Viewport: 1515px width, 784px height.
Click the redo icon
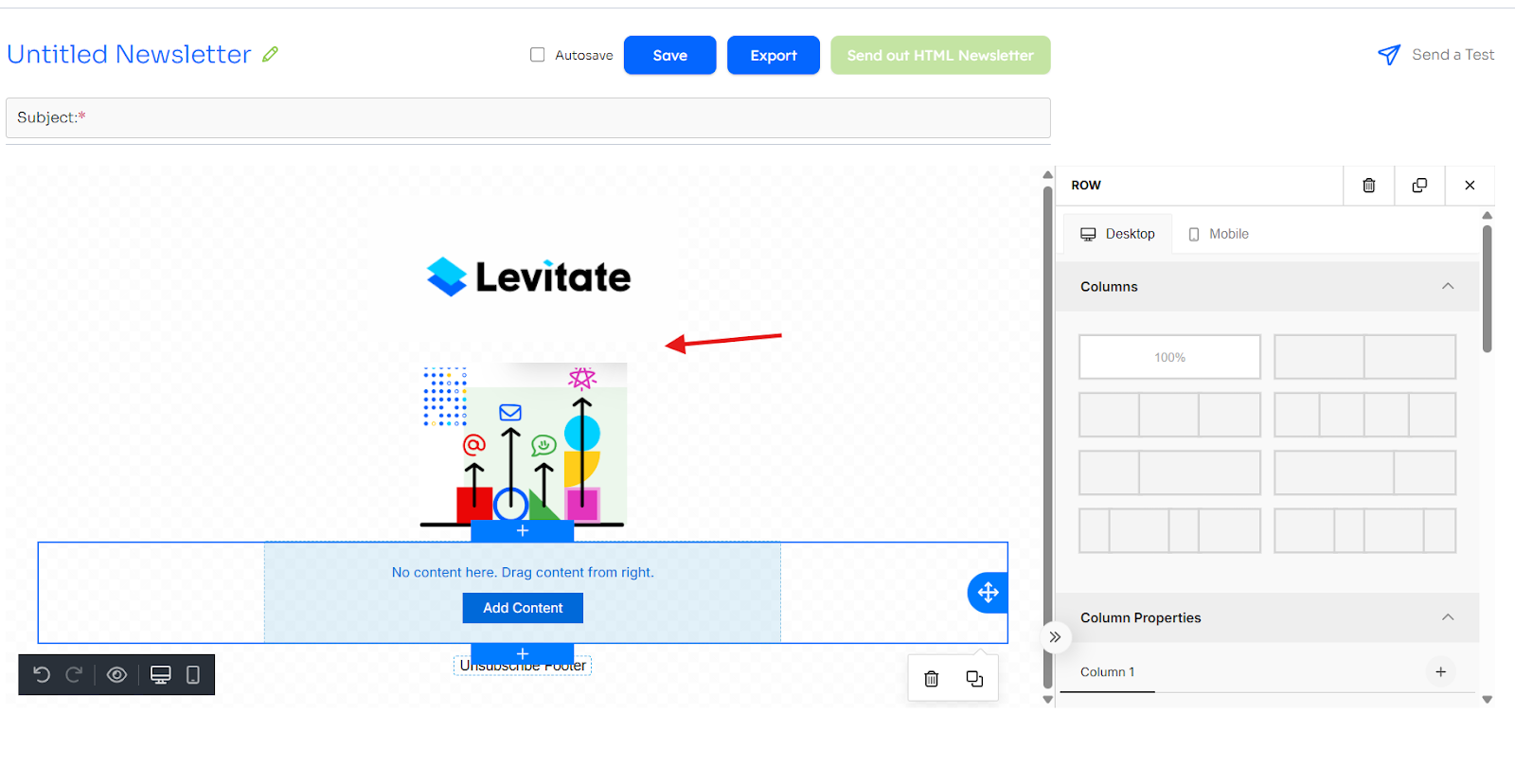[x=74, y=674]
